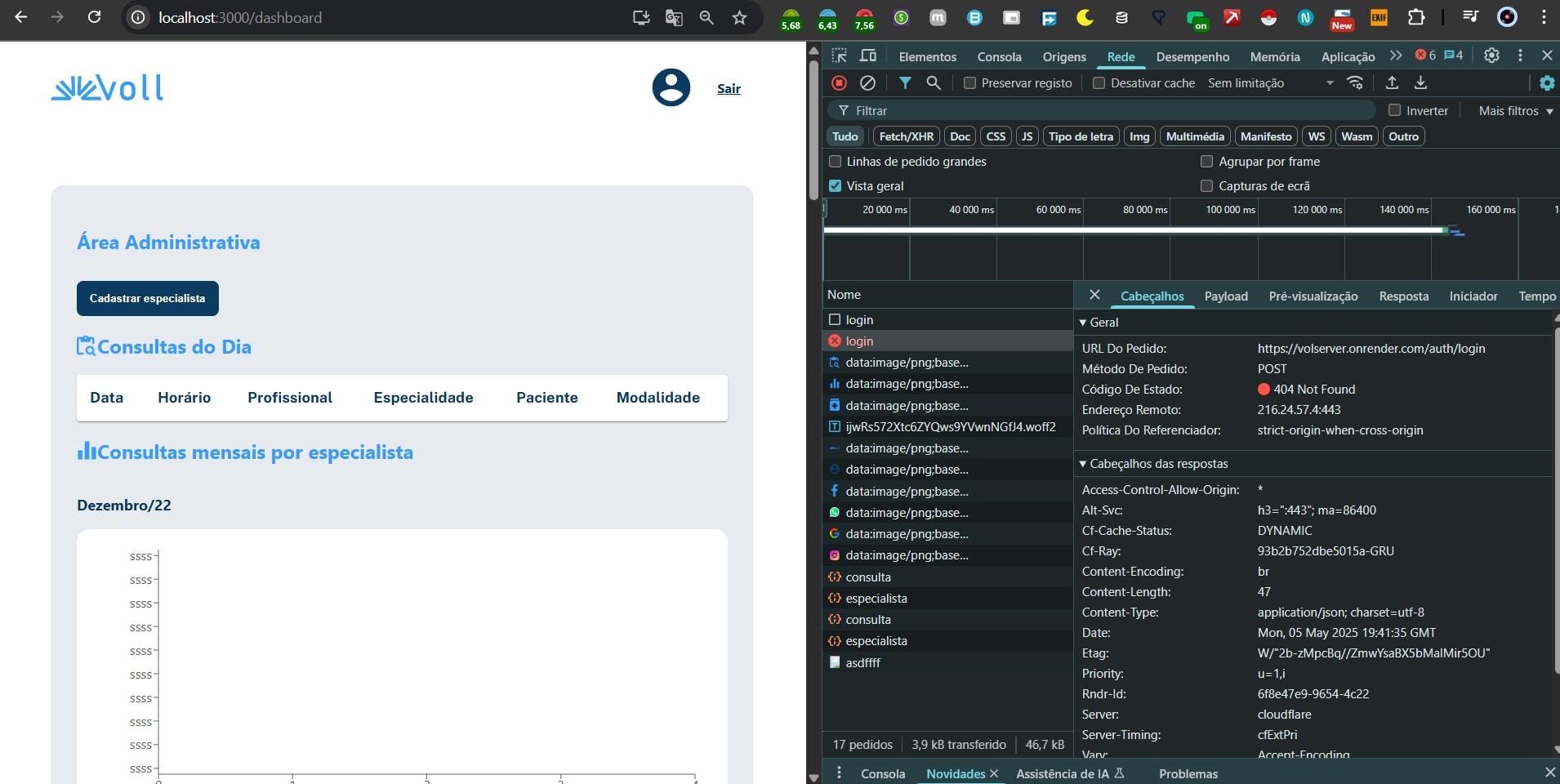Open the Consola panel tab

coord(999,56)
